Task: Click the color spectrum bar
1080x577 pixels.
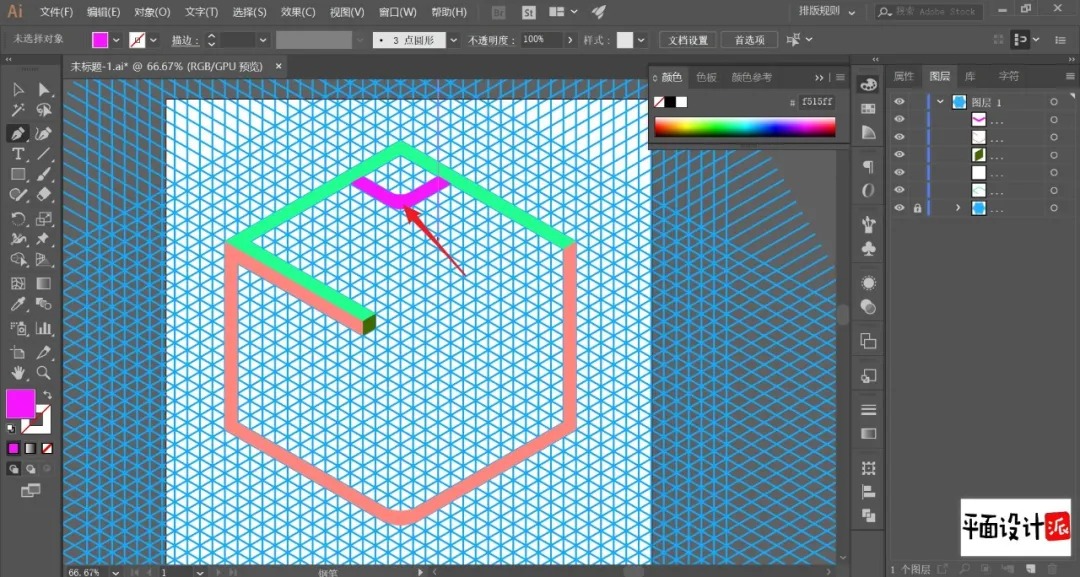Action: pyautogui.click(x=745, y=127)
